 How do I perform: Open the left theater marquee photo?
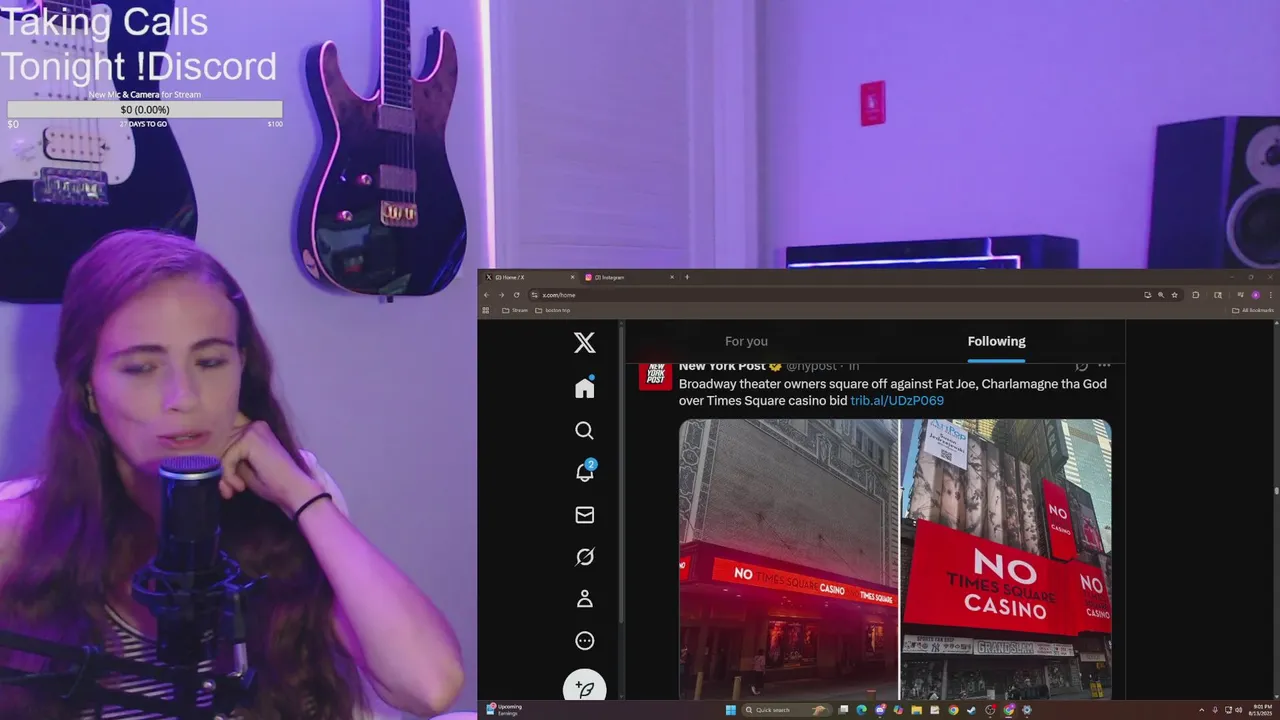point(789,559)
